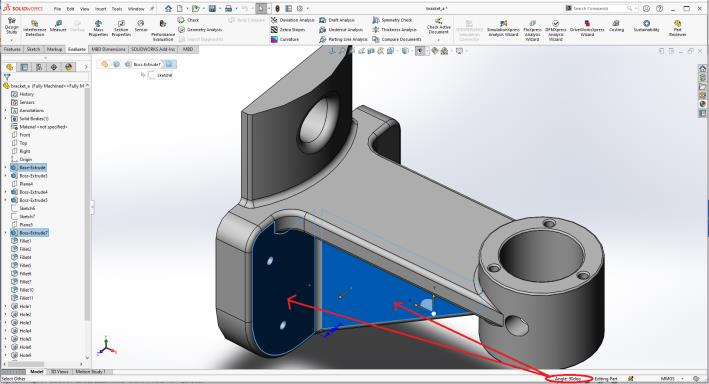The width and height of the screenshot is (709, 384).
Task: Switch to the PropertyManager panel tab
Action: click(24, 67)
